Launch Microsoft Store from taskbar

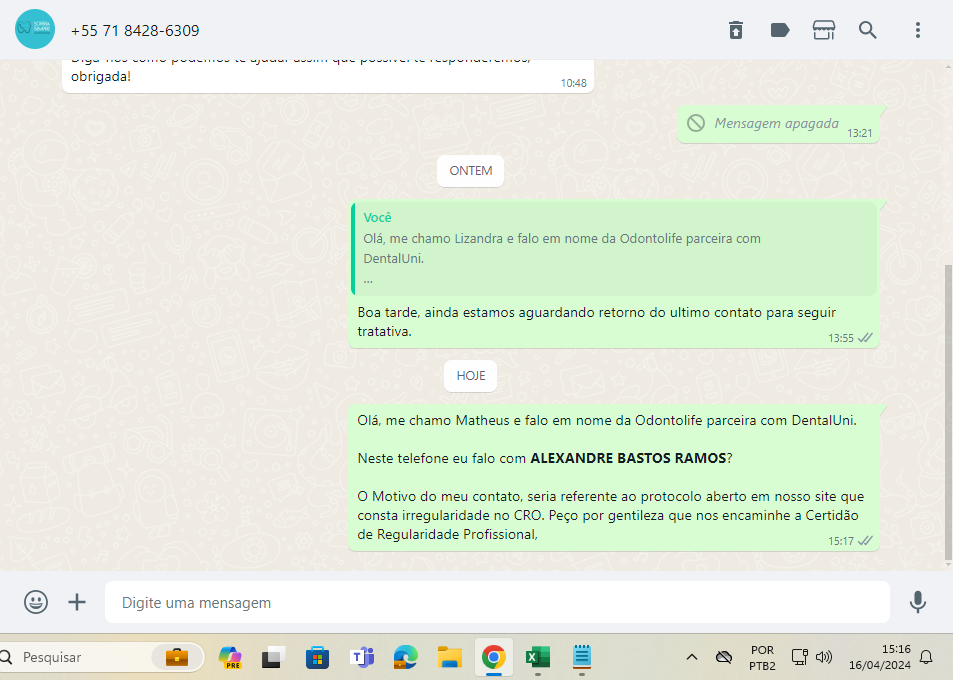pos(317,657)
